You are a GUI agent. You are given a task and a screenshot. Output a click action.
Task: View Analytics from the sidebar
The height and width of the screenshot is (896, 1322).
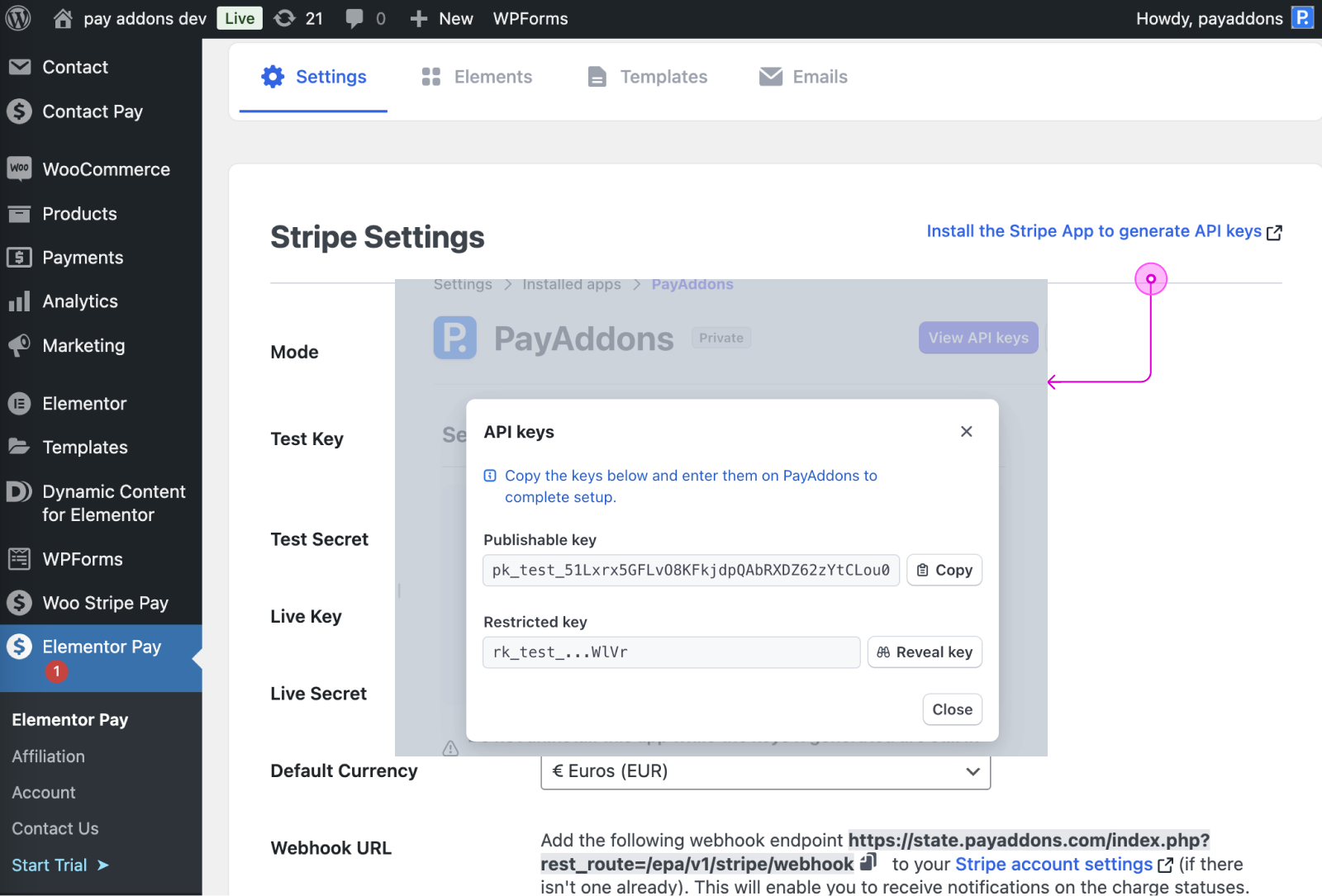pyautogui.click(x=80, y=301)
